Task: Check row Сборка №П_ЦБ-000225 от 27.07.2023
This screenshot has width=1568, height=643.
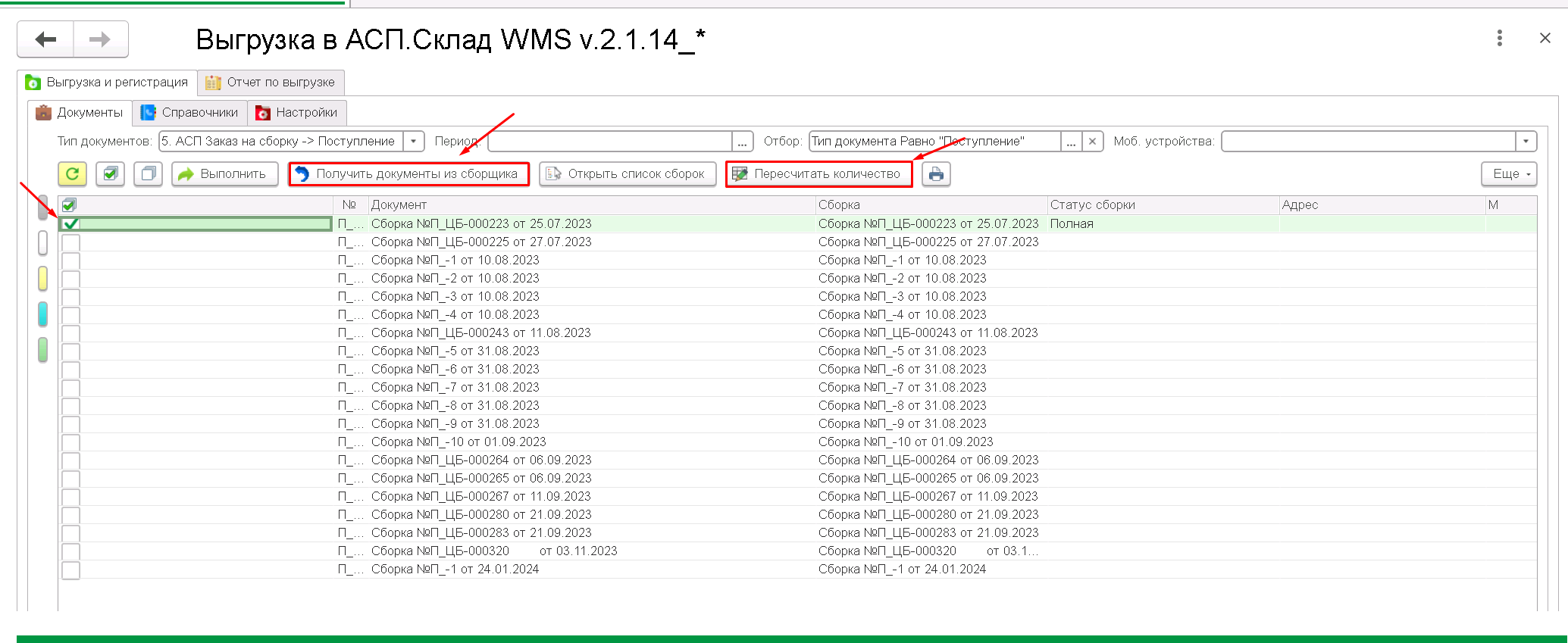Action: 70,242
